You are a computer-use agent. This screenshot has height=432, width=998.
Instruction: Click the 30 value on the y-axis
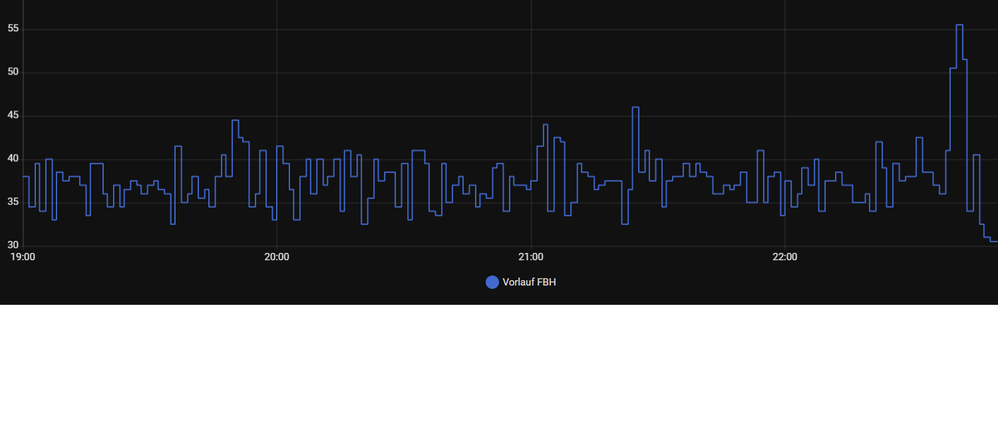[13, 245]
